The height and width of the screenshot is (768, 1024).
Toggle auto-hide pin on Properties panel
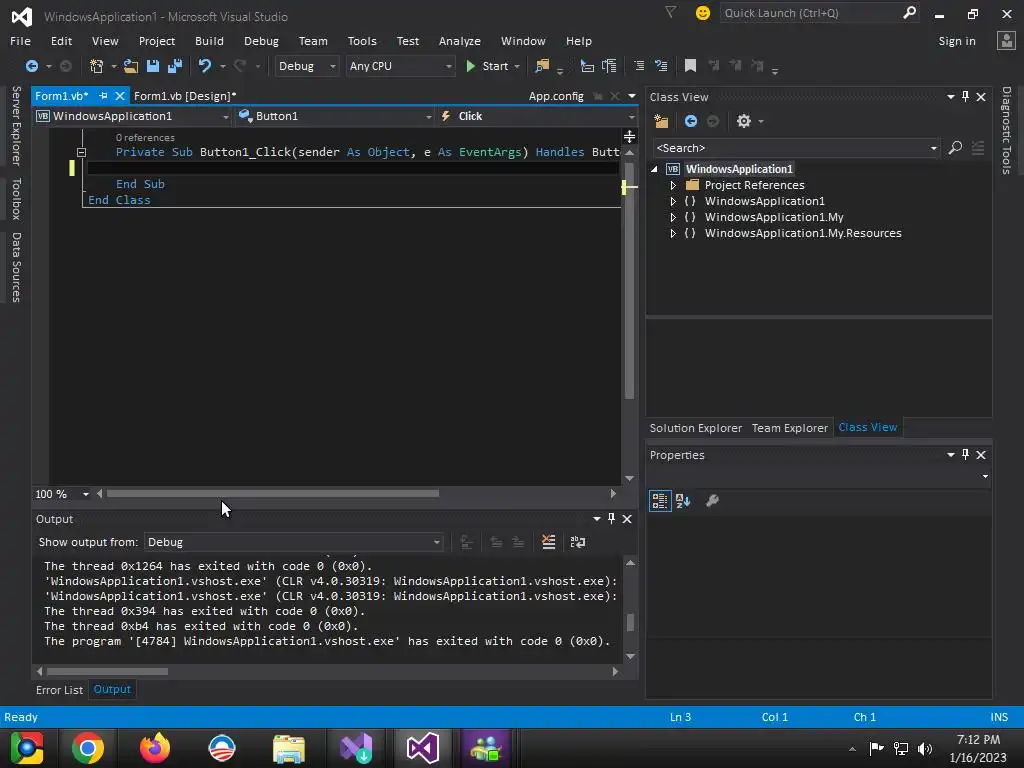965,455
